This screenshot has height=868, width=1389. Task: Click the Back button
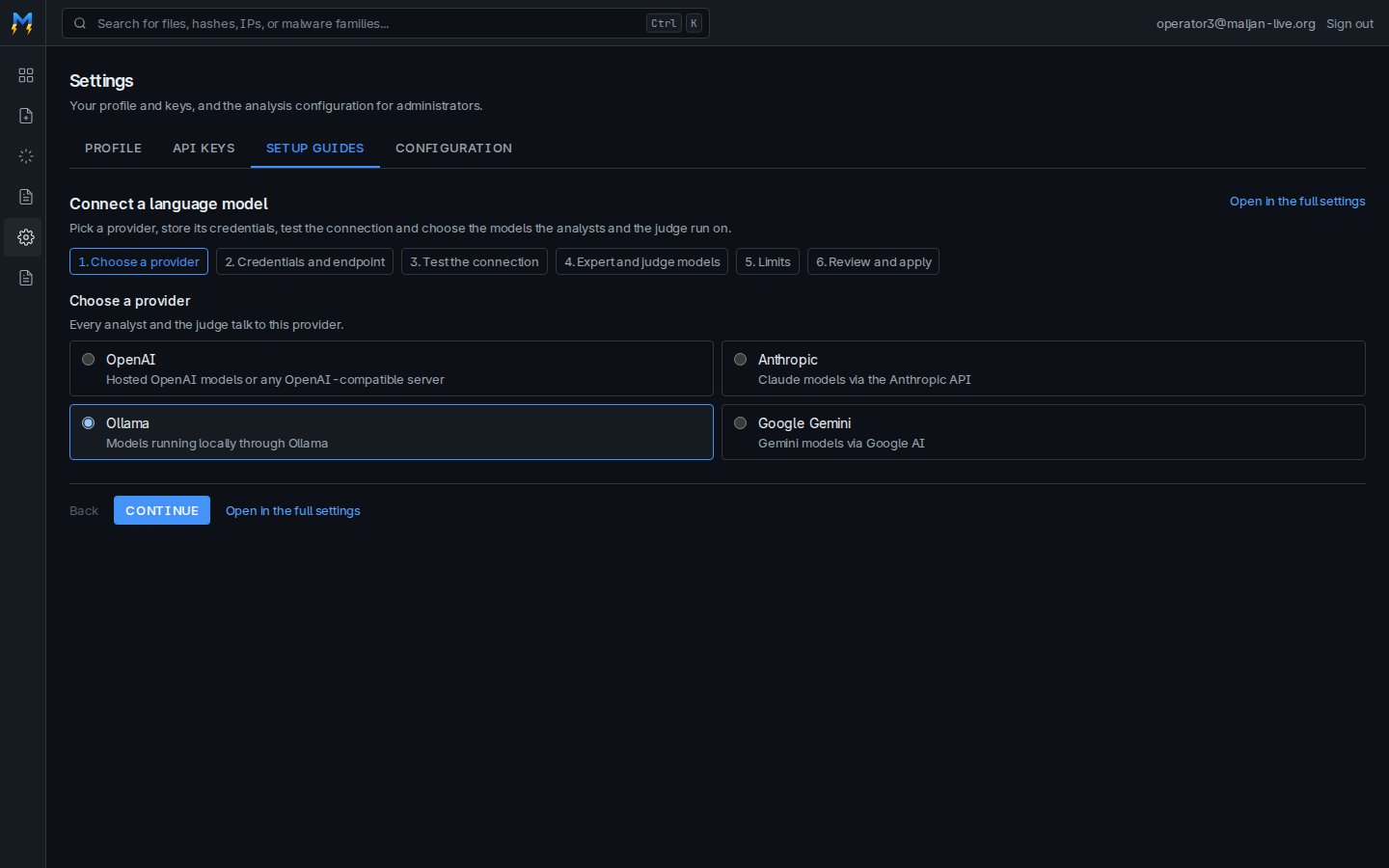[84, 511]
